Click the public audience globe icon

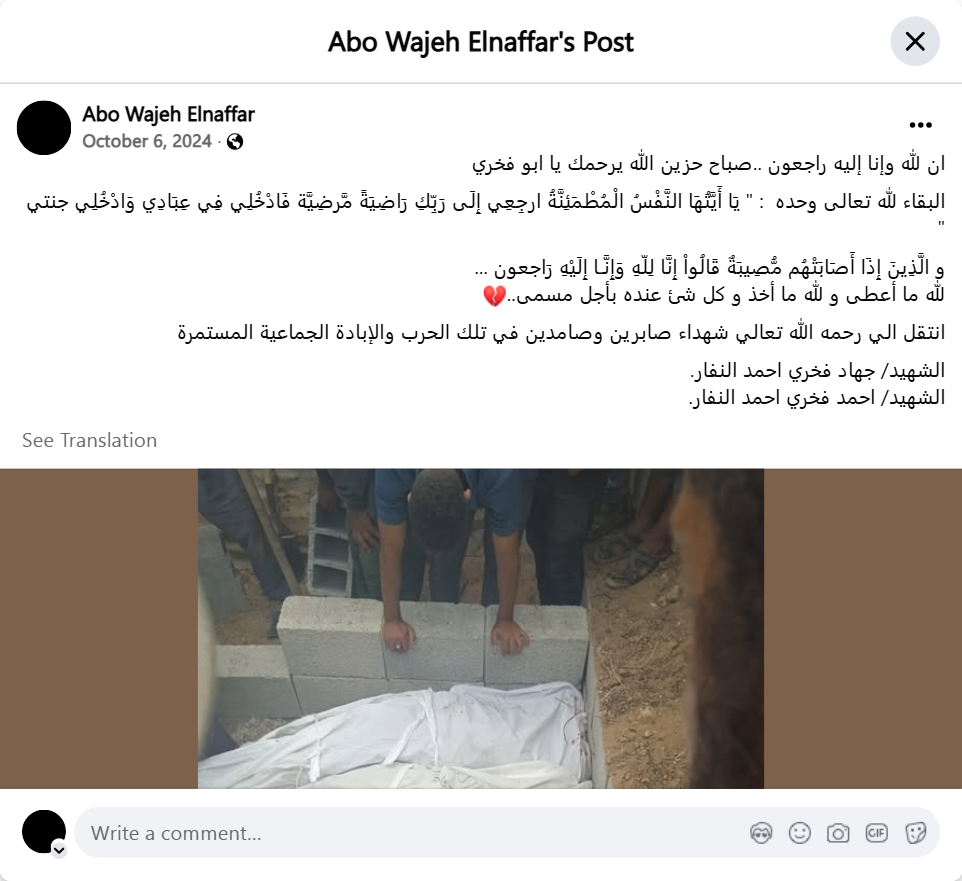[235, 142]
